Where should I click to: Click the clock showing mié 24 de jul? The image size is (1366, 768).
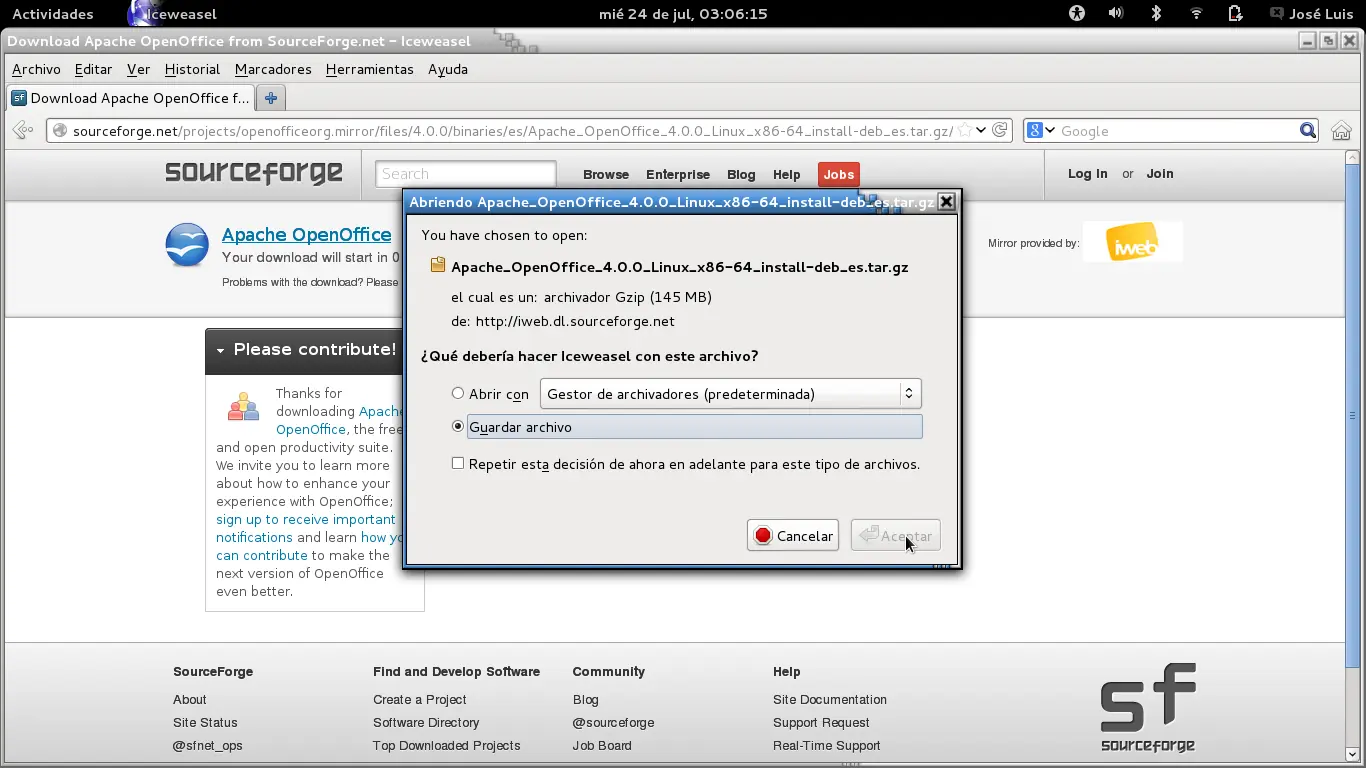pos(683,13)
